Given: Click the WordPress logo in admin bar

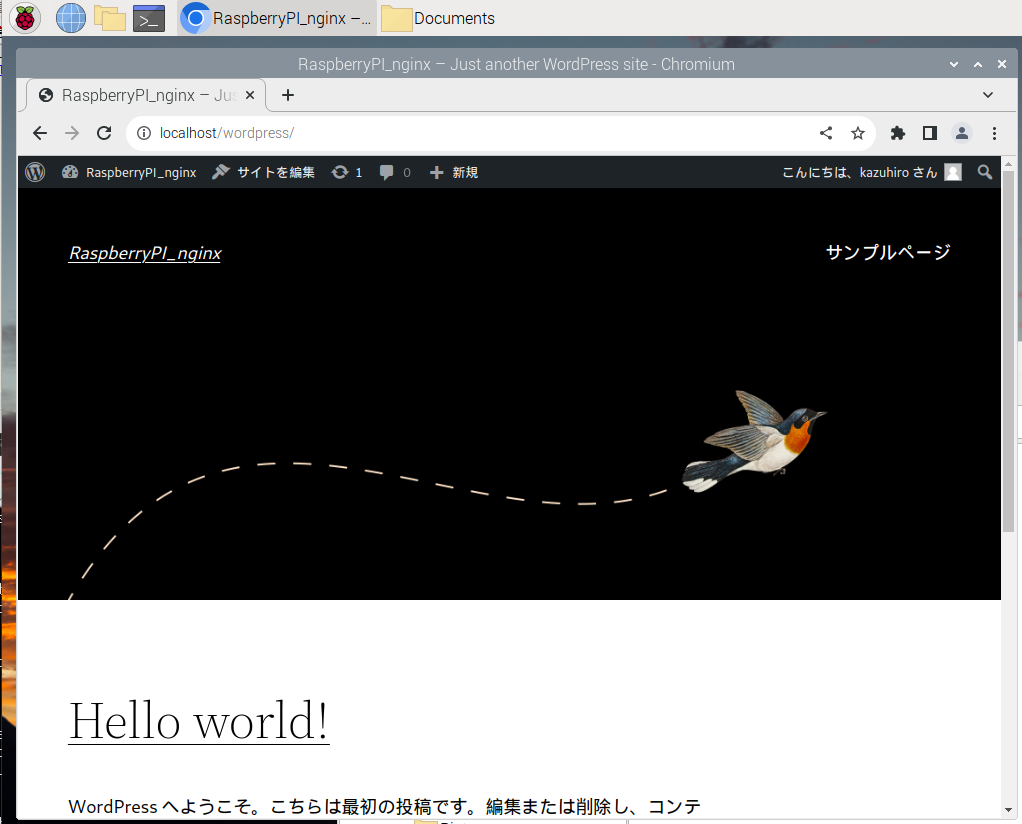Looking at the screenshot, I should point(35,172).
